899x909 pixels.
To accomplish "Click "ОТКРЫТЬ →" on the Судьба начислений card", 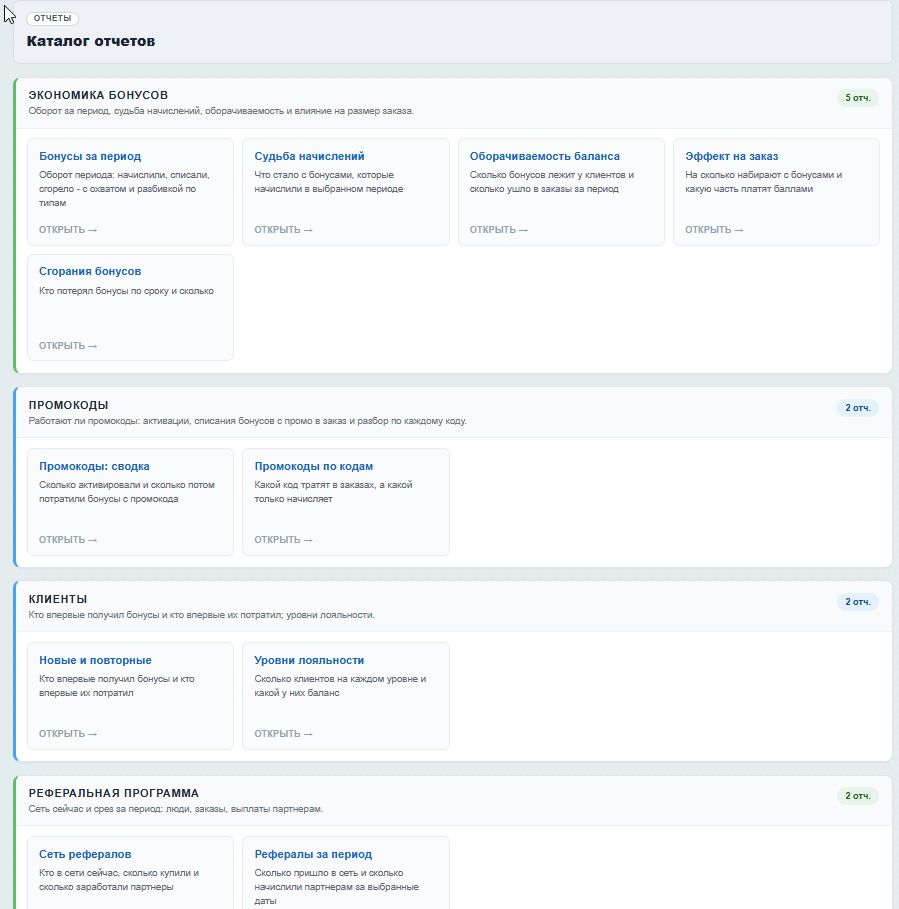I will (x=283, y=230).
